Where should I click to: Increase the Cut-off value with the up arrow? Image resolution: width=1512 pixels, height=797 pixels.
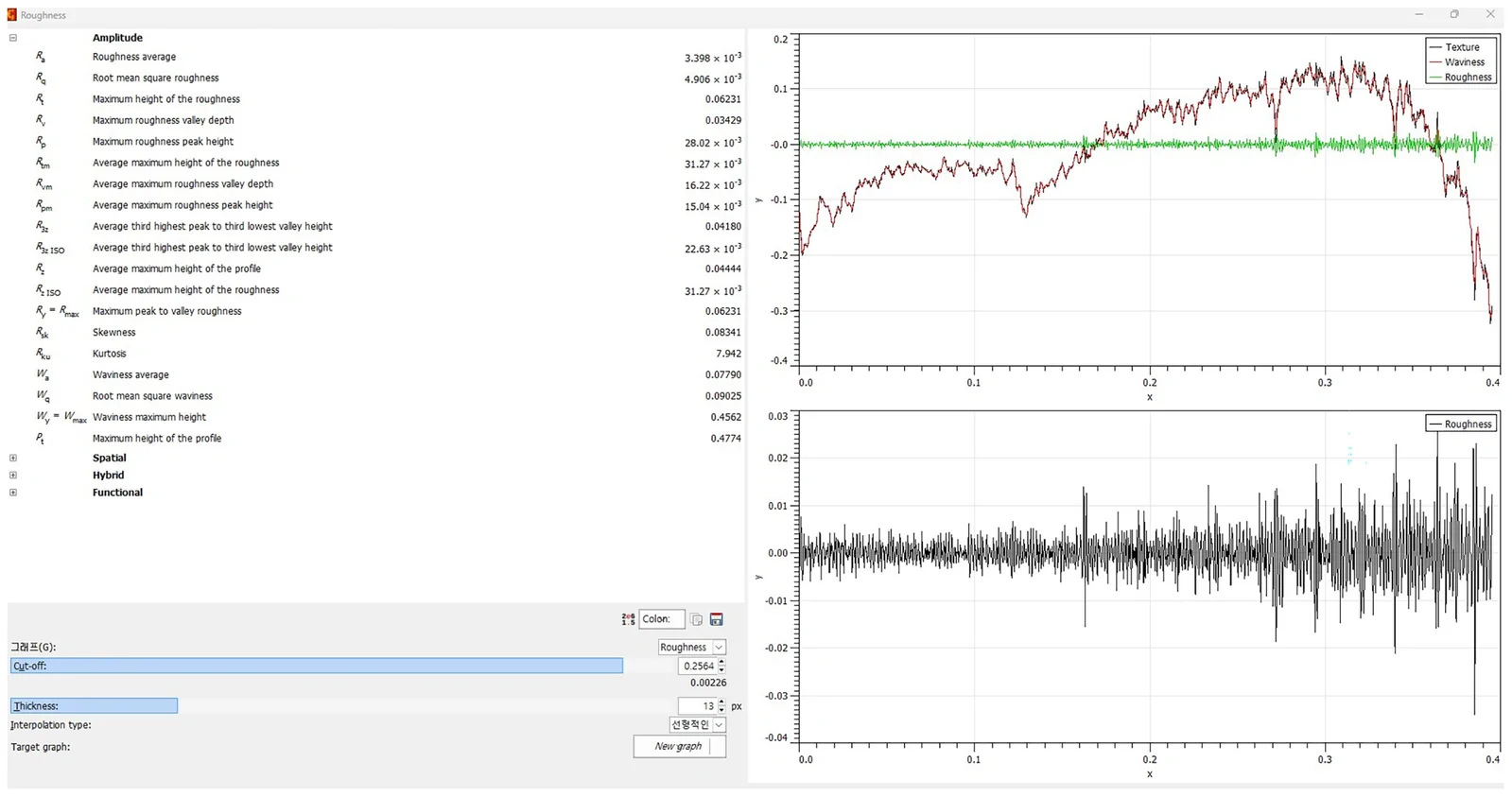point(721,662)
